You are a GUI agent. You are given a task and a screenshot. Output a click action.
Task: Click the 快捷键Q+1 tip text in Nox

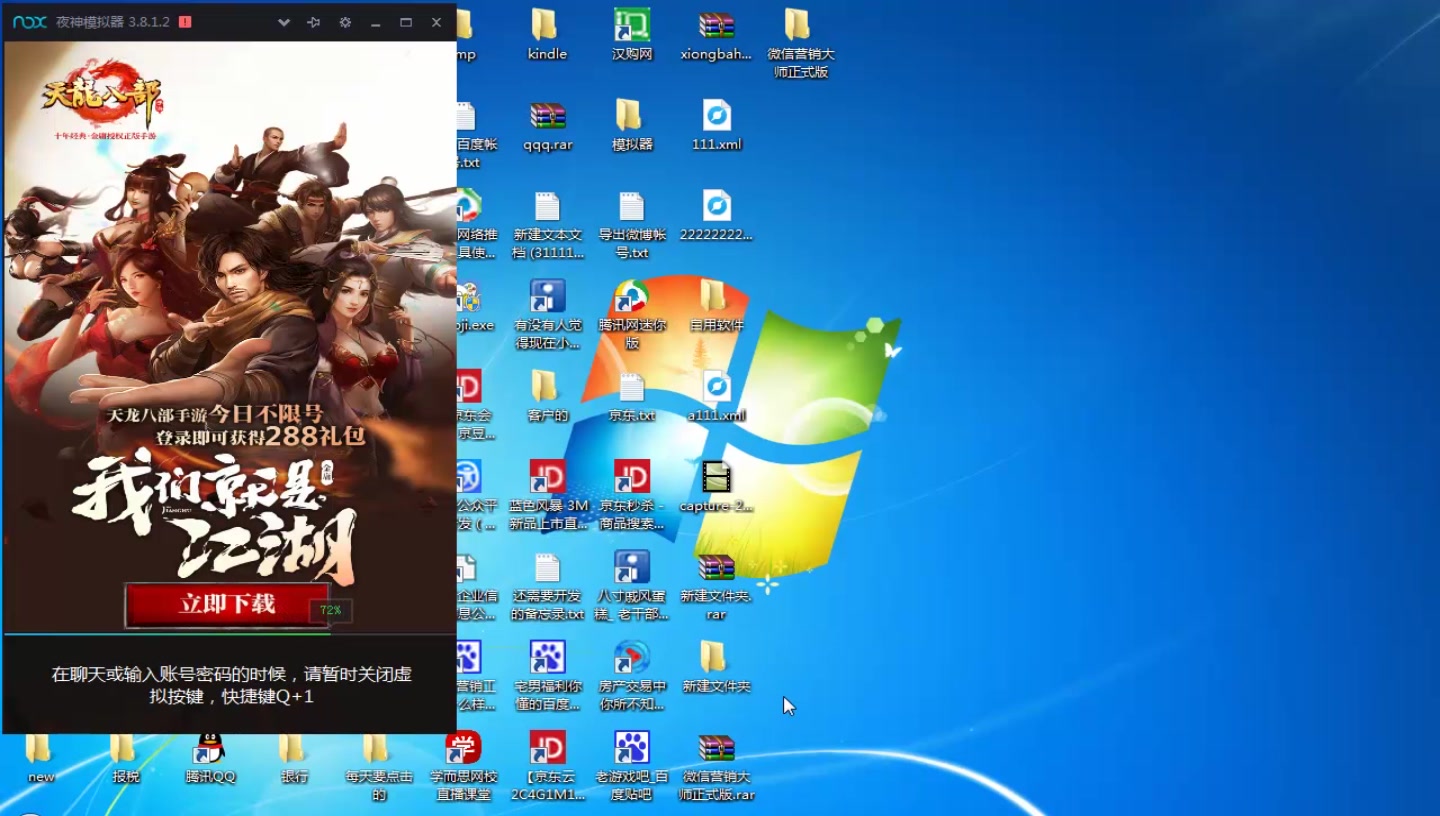pos(268,696)
